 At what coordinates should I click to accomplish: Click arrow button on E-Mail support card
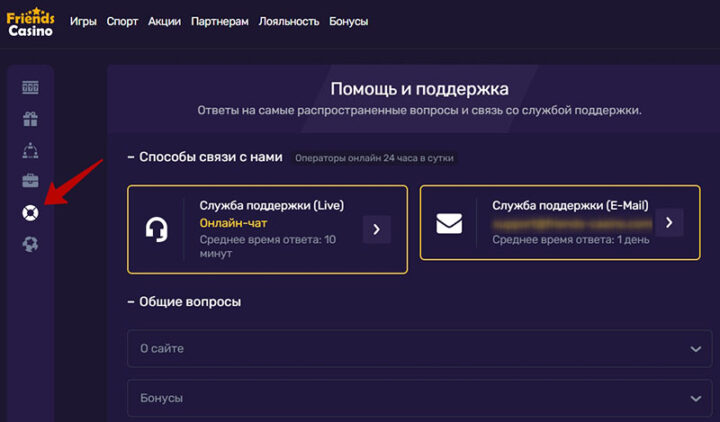[x=669, y=223]
